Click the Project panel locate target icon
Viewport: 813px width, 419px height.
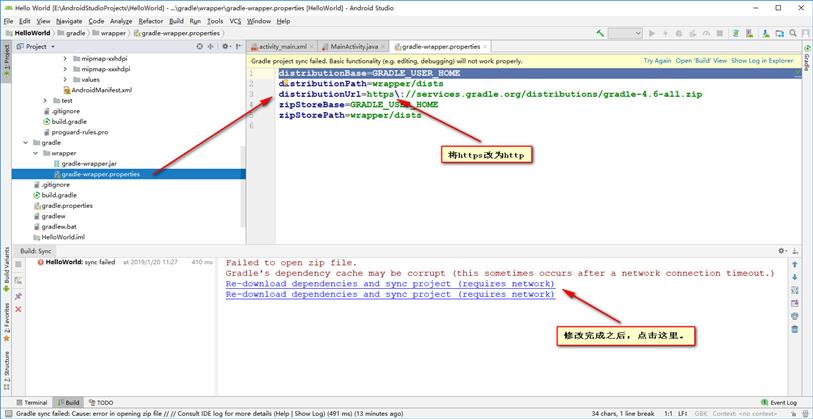(x=200, y=46)
